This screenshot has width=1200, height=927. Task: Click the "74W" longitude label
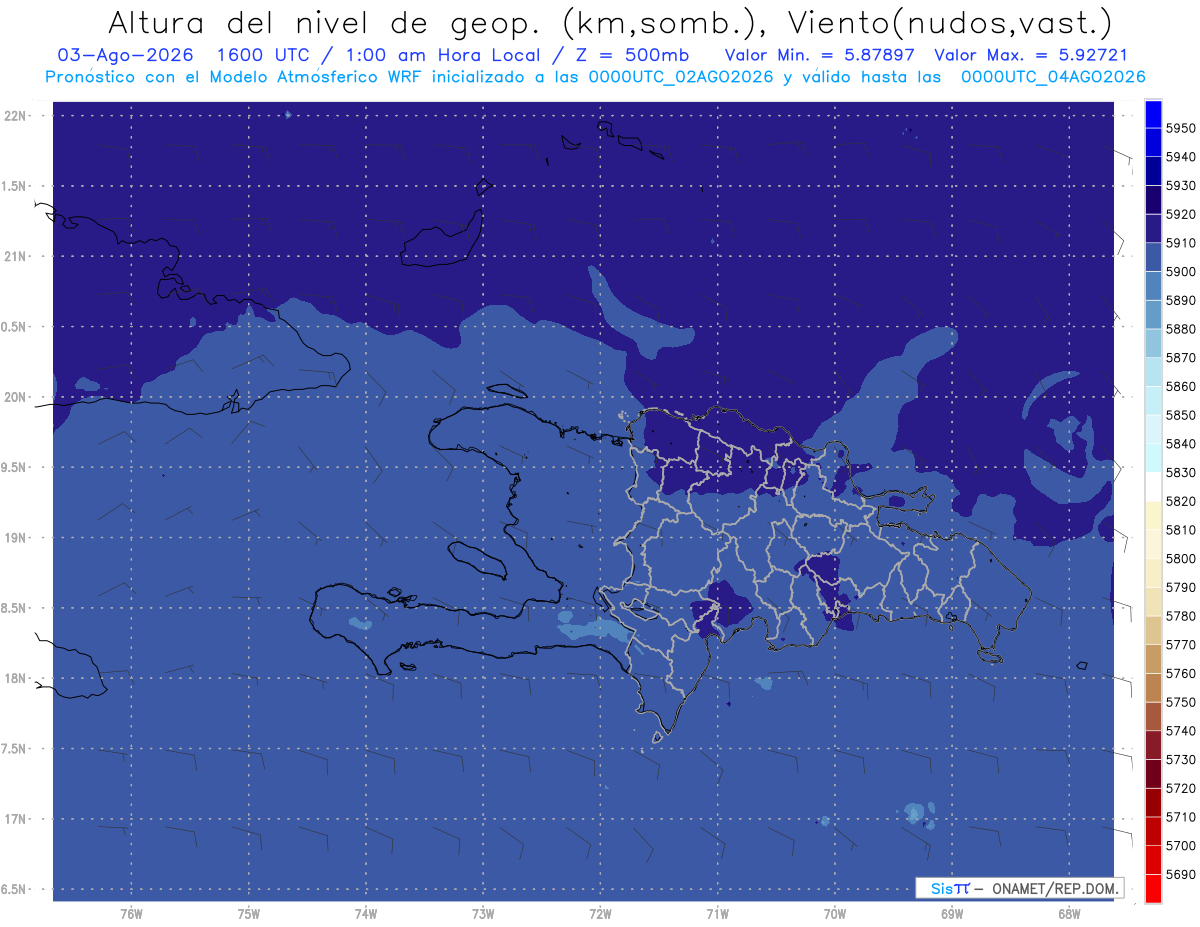tap(366, 914)
